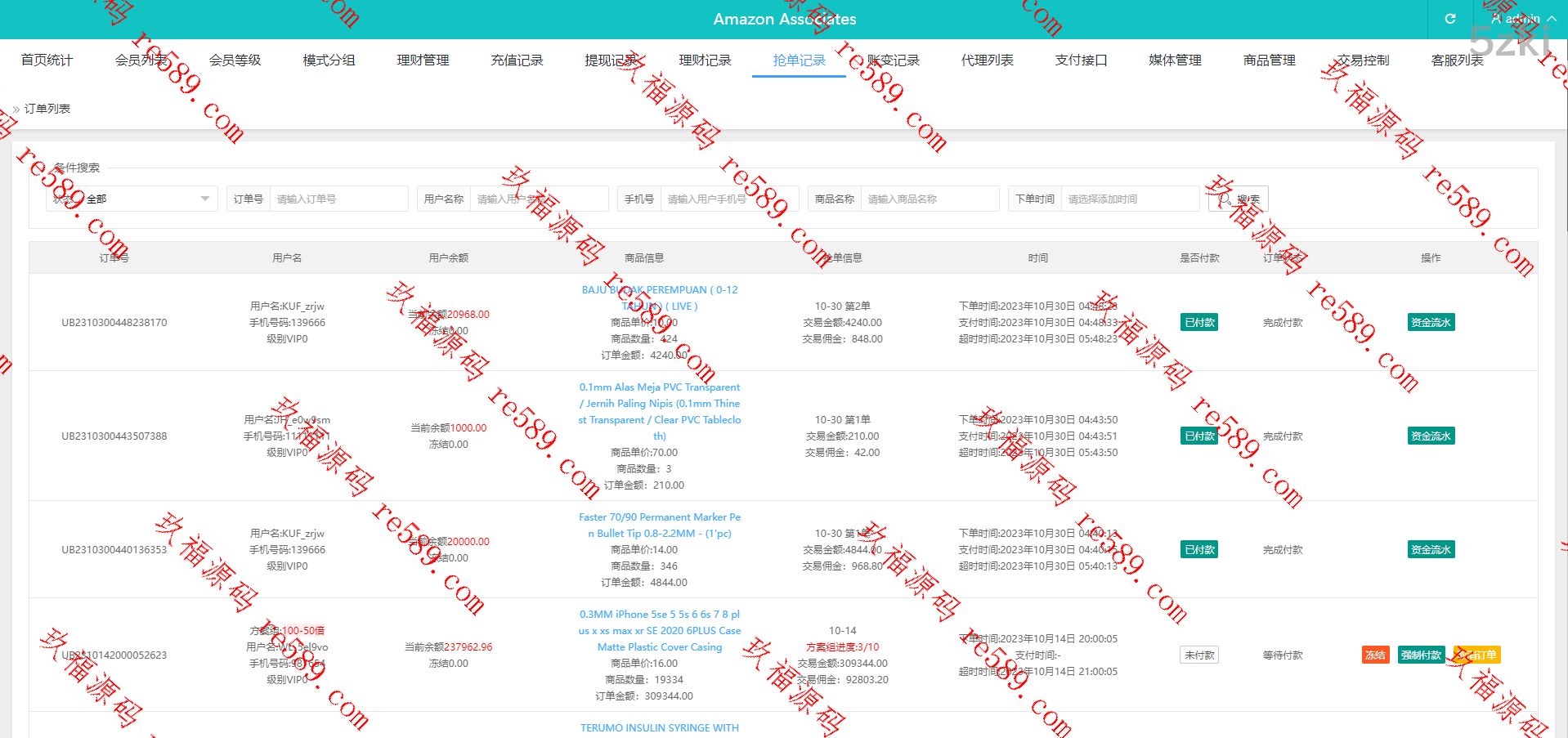Click the 操作 column header
1568x738 pixels.
(1431, 257)
